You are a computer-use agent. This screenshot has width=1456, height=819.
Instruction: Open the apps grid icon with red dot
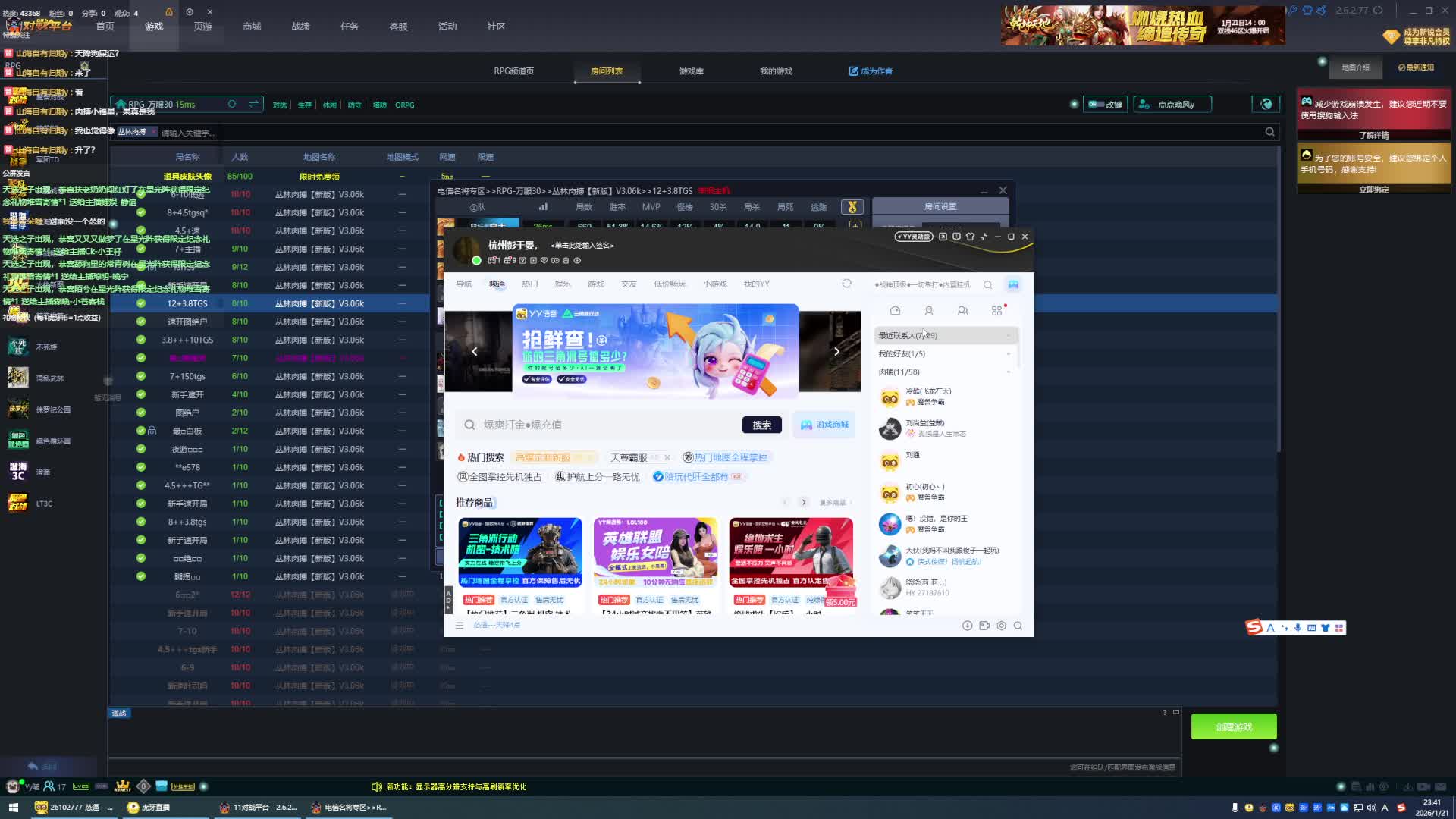click(x=996, y=311)
